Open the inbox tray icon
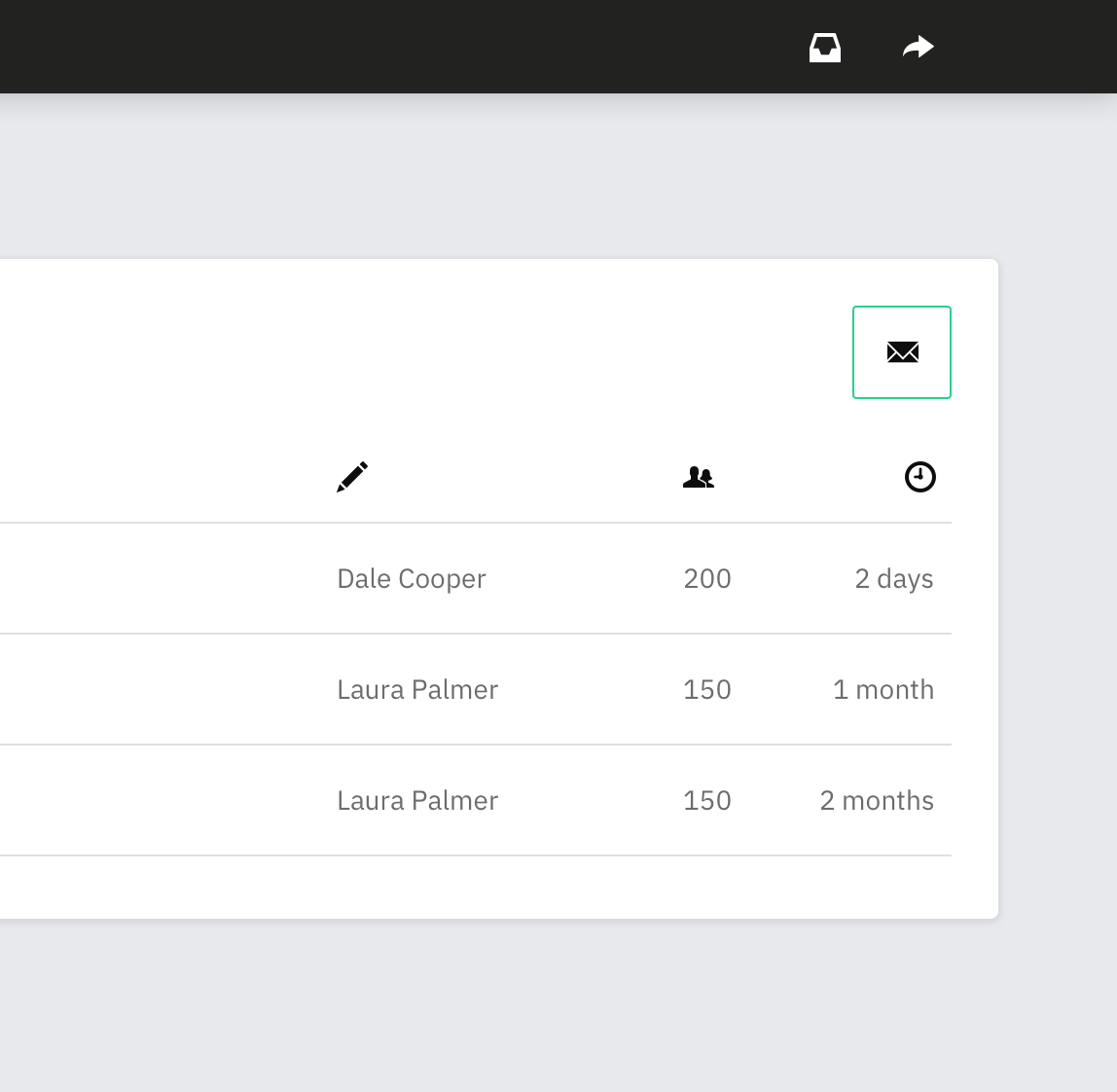This screenshot has width=1117, height=1092. click(x=825, y=48)
